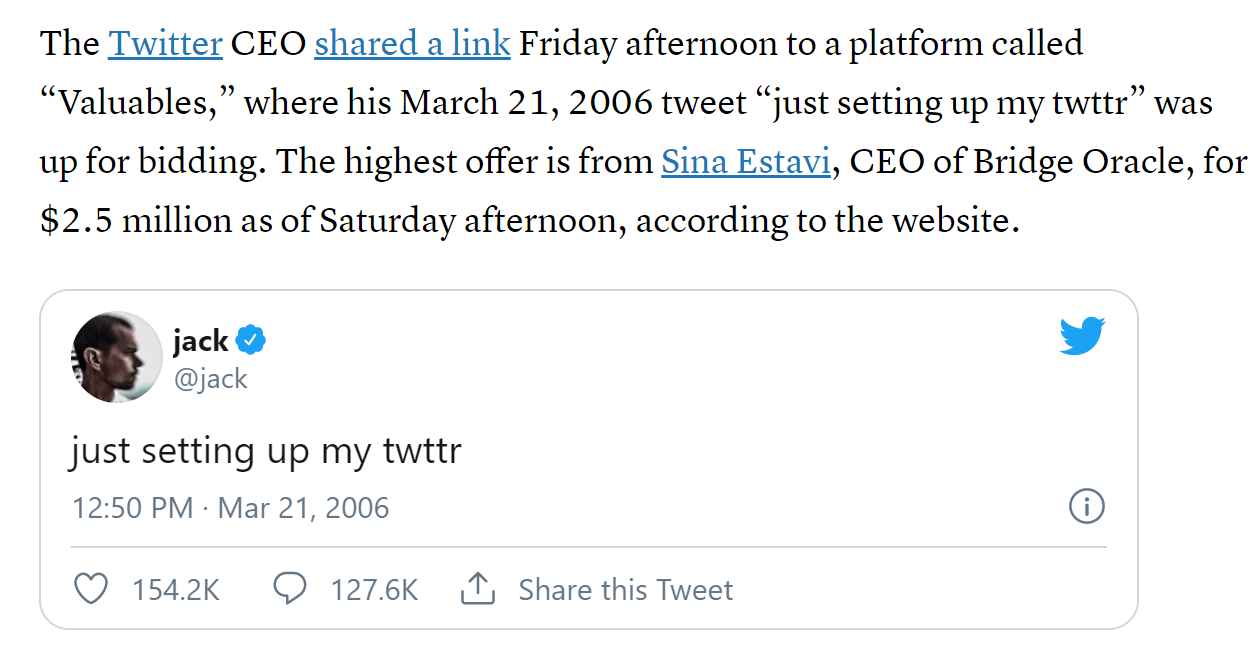Open the 12:50 PM · Mar 21, 2006 timestamp
The height and width of the screenshot is (659, 1258).
point(231,507)
